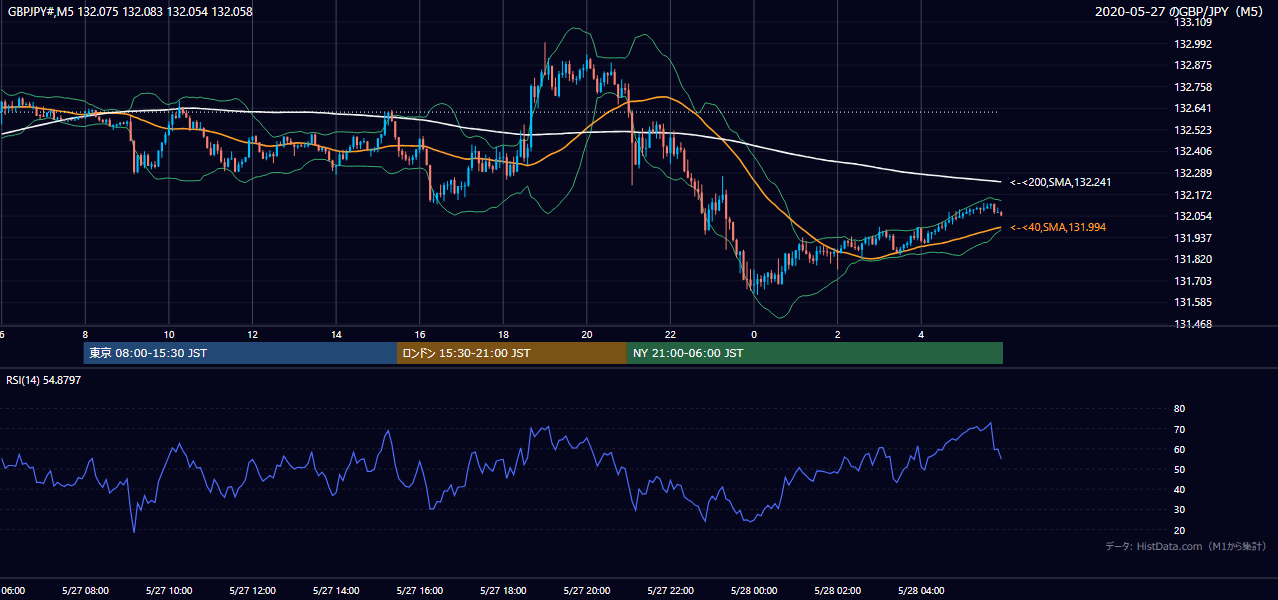This screenshot has width=1278, height=600.
Task: Click the NY 21:00-06:00 JST session bar
Action: (x=815, y=353)
